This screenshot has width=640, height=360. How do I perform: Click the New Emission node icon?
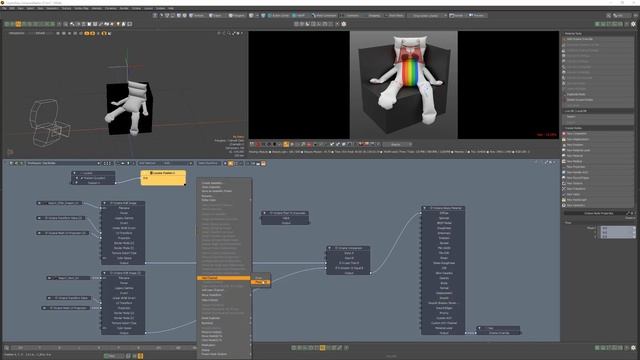564,145
